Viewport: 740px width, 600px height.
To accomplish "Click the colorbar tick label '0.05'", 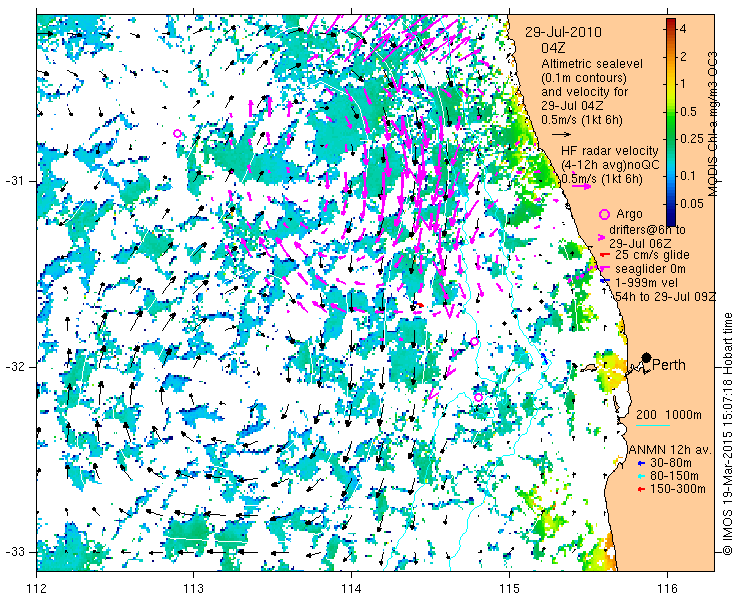I will click(x=691, y=203).
